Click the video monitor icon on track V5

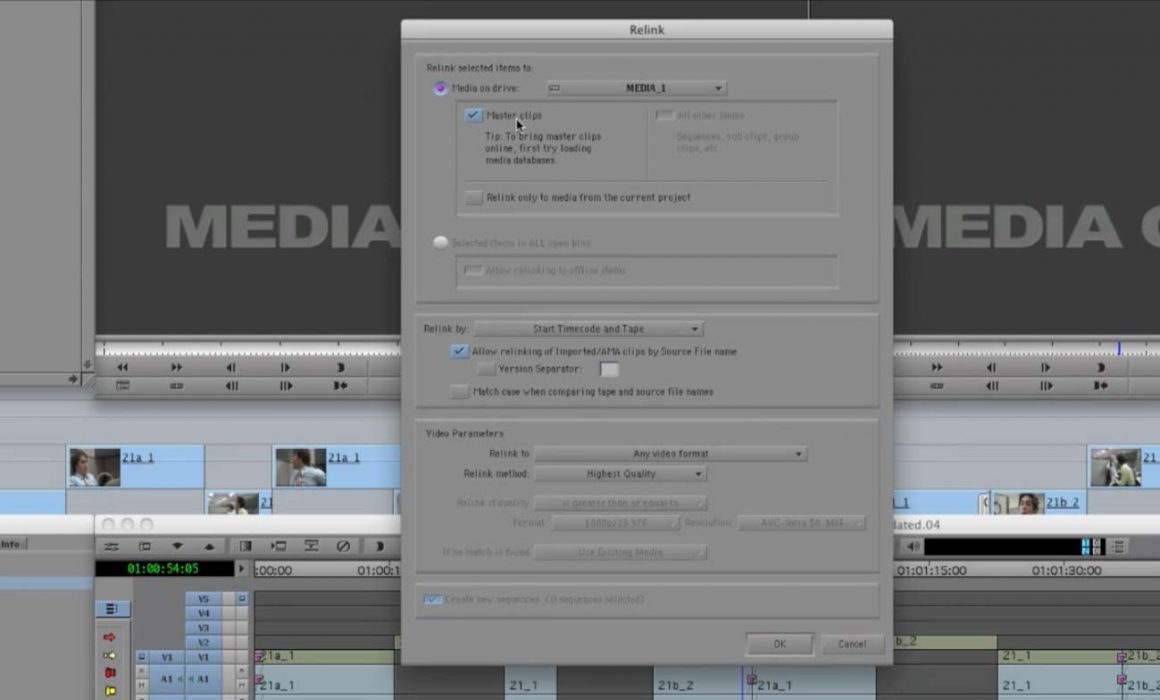point(242,598)
